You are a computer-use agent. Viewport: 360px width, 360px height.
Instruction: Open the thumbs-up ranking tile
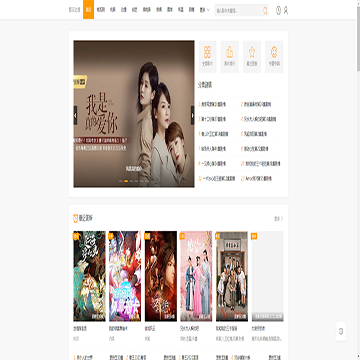230,57
